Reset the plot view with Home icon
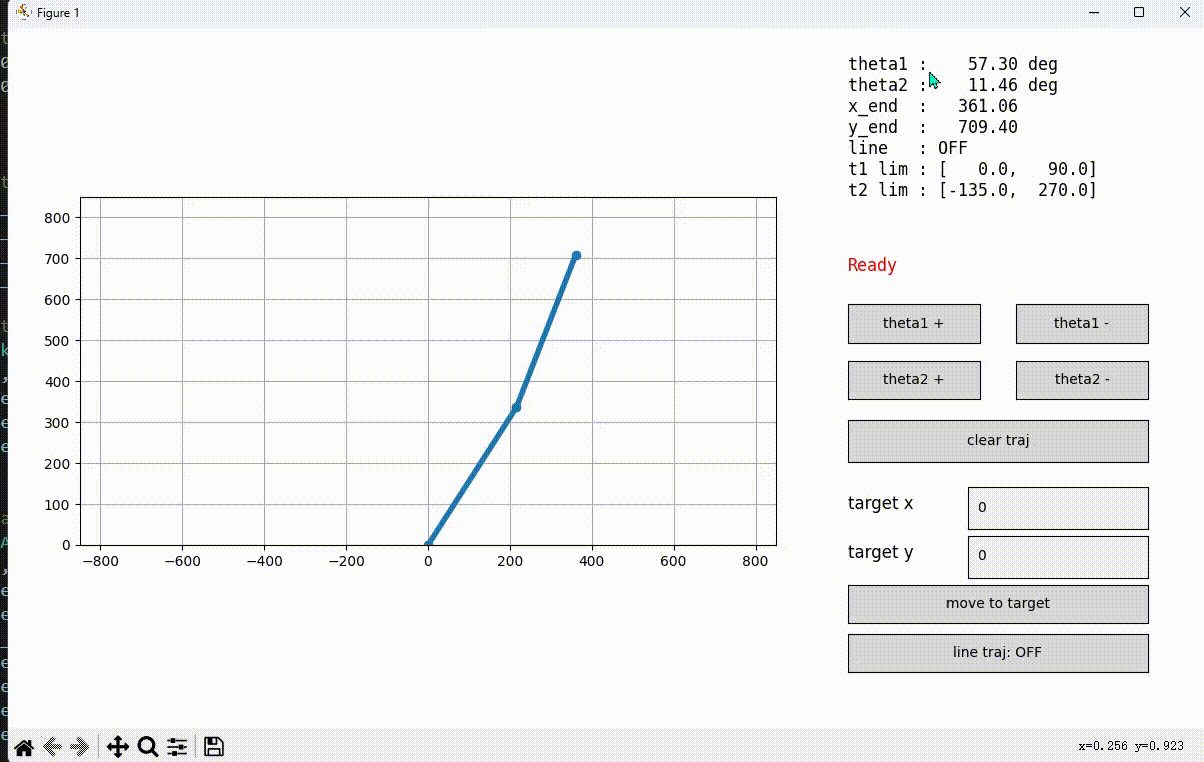This screenshot has height=762, width=1204. [x=23, y=746]
